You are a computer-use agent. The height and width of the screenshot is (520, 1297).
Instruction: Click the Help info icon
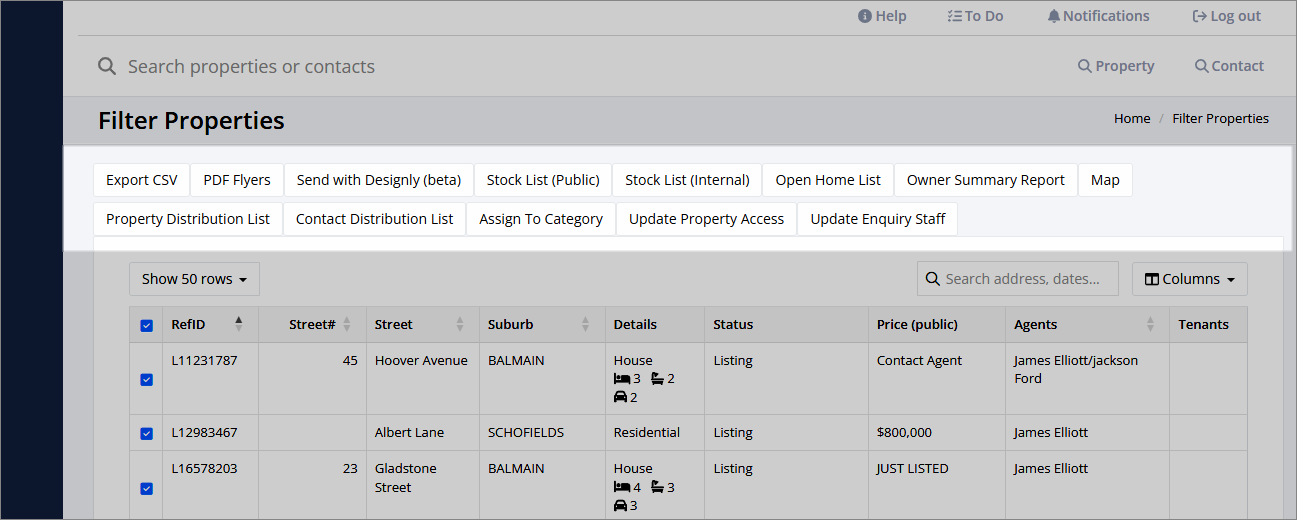(x=865, y=16)
